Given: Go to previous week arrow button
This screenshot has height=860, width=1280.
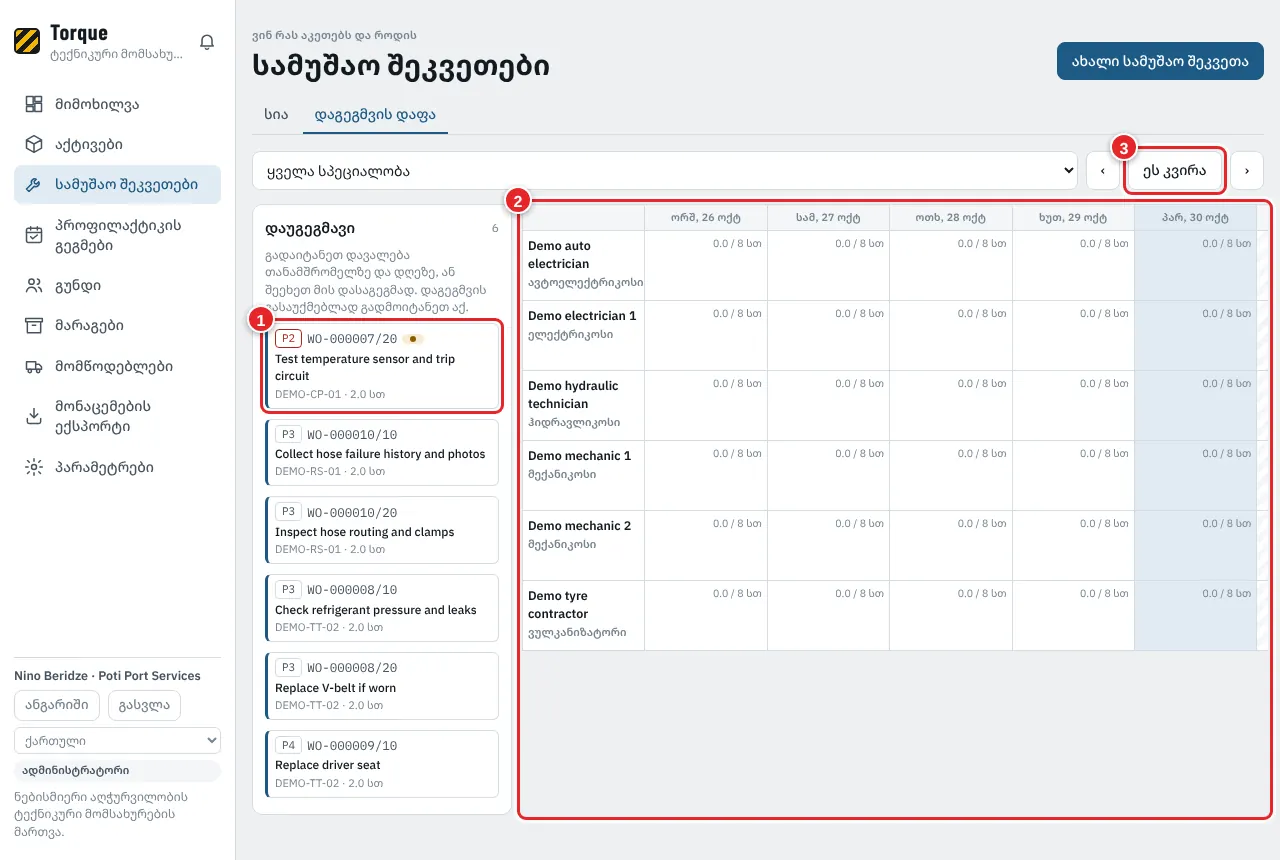Looking at the screenshot, I should click(1103, 171).
